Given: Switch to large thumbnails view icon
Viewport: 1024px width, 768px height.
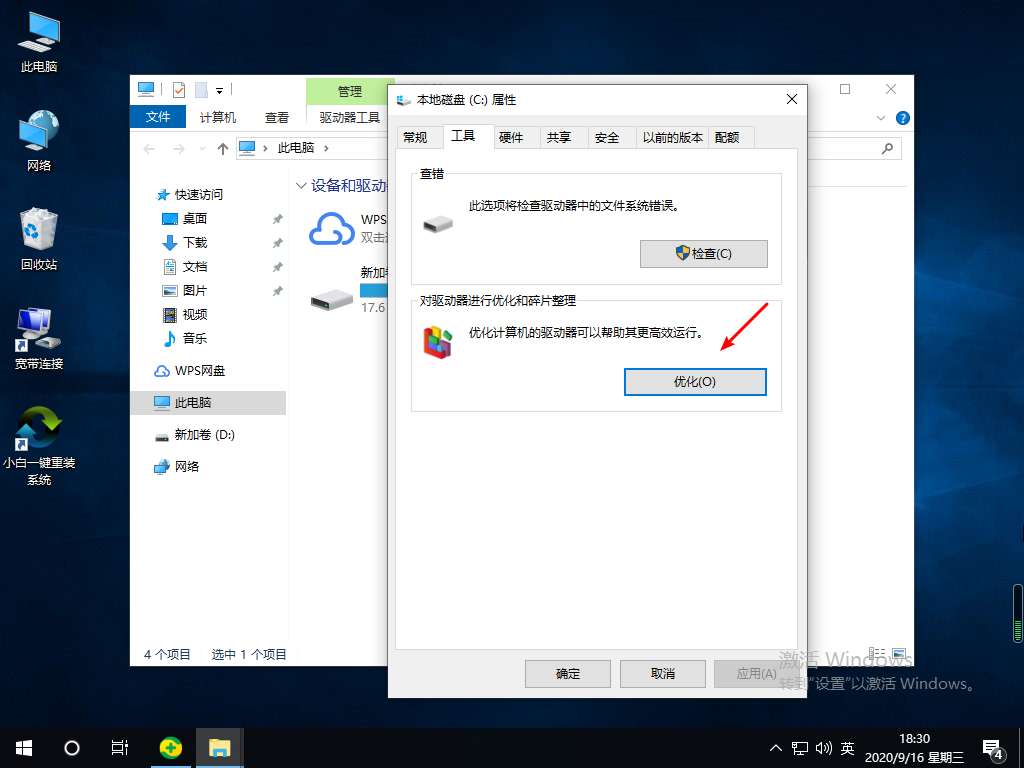Looking at the screenshot, I should pos(899,653).
